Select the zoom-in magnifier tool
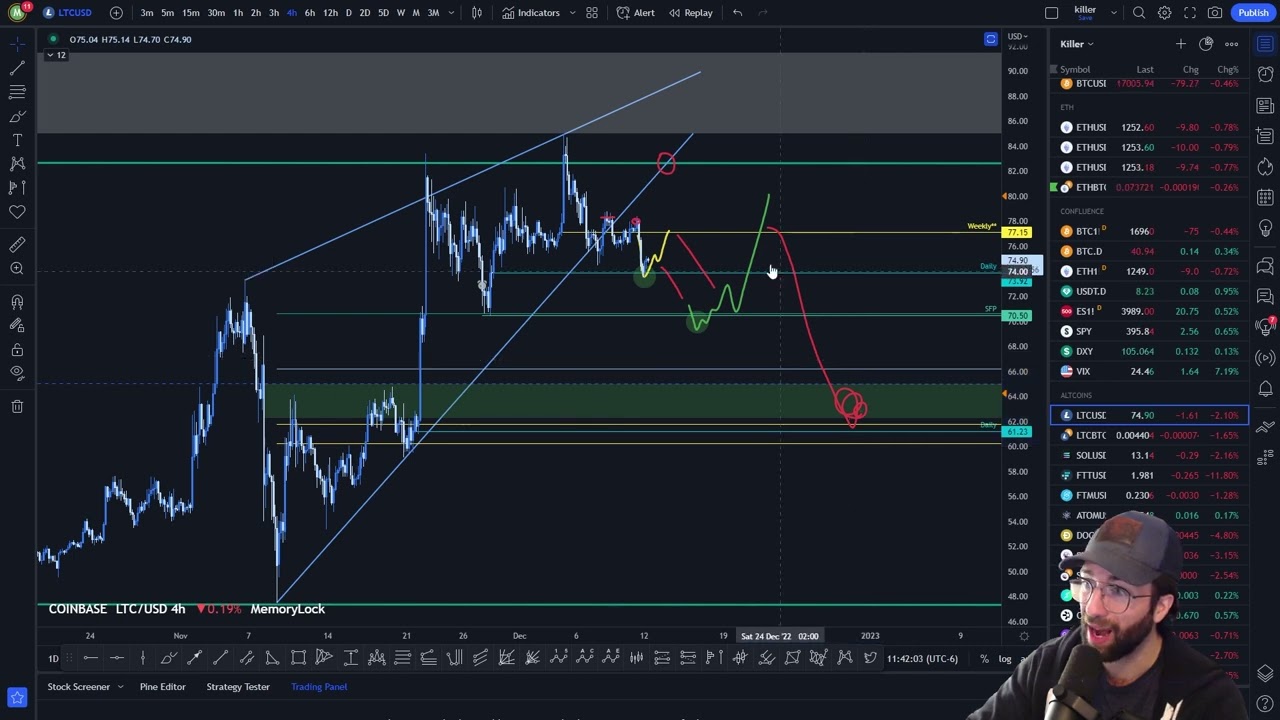1280x720 pixels. pos(17,268)
